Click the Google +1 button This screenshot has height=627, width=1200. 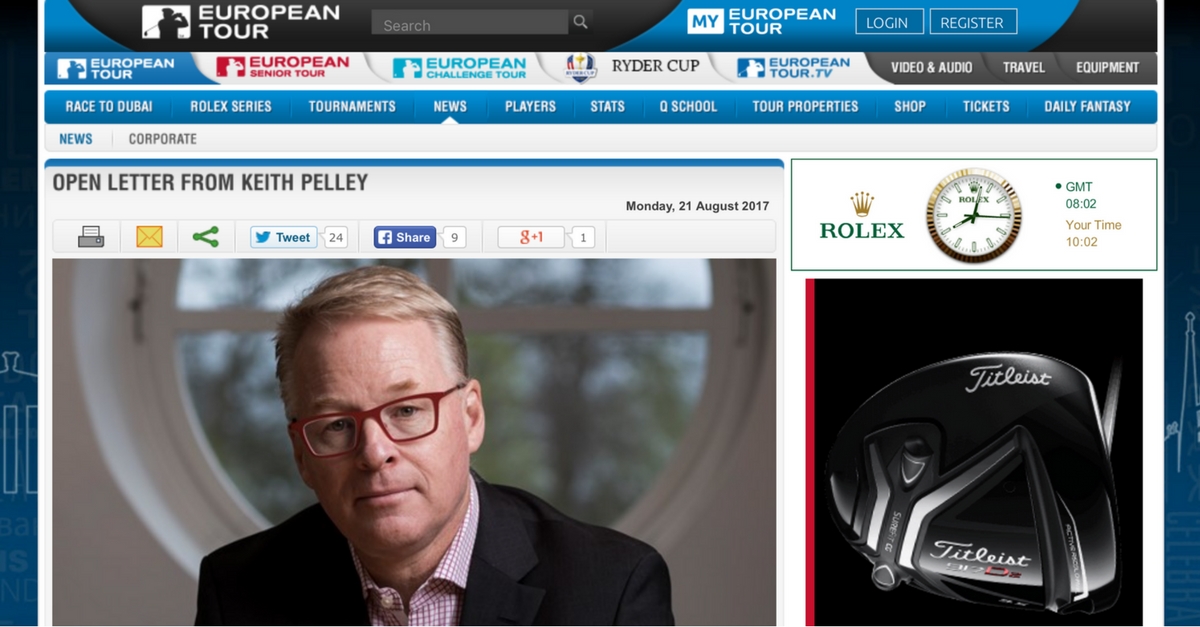[x=531, y=237]
